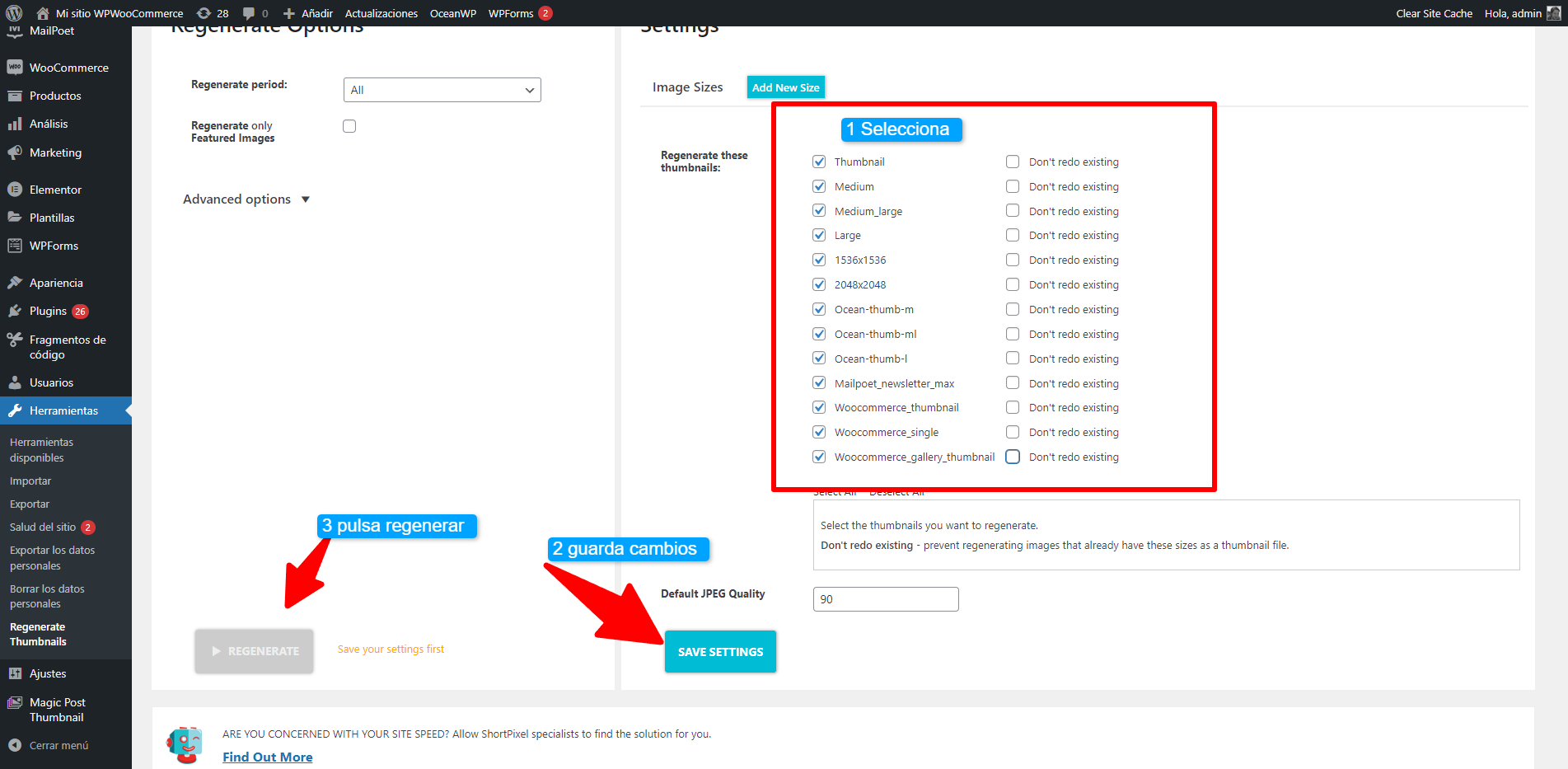Click the Herramientas wrench icon

[15, 410]
